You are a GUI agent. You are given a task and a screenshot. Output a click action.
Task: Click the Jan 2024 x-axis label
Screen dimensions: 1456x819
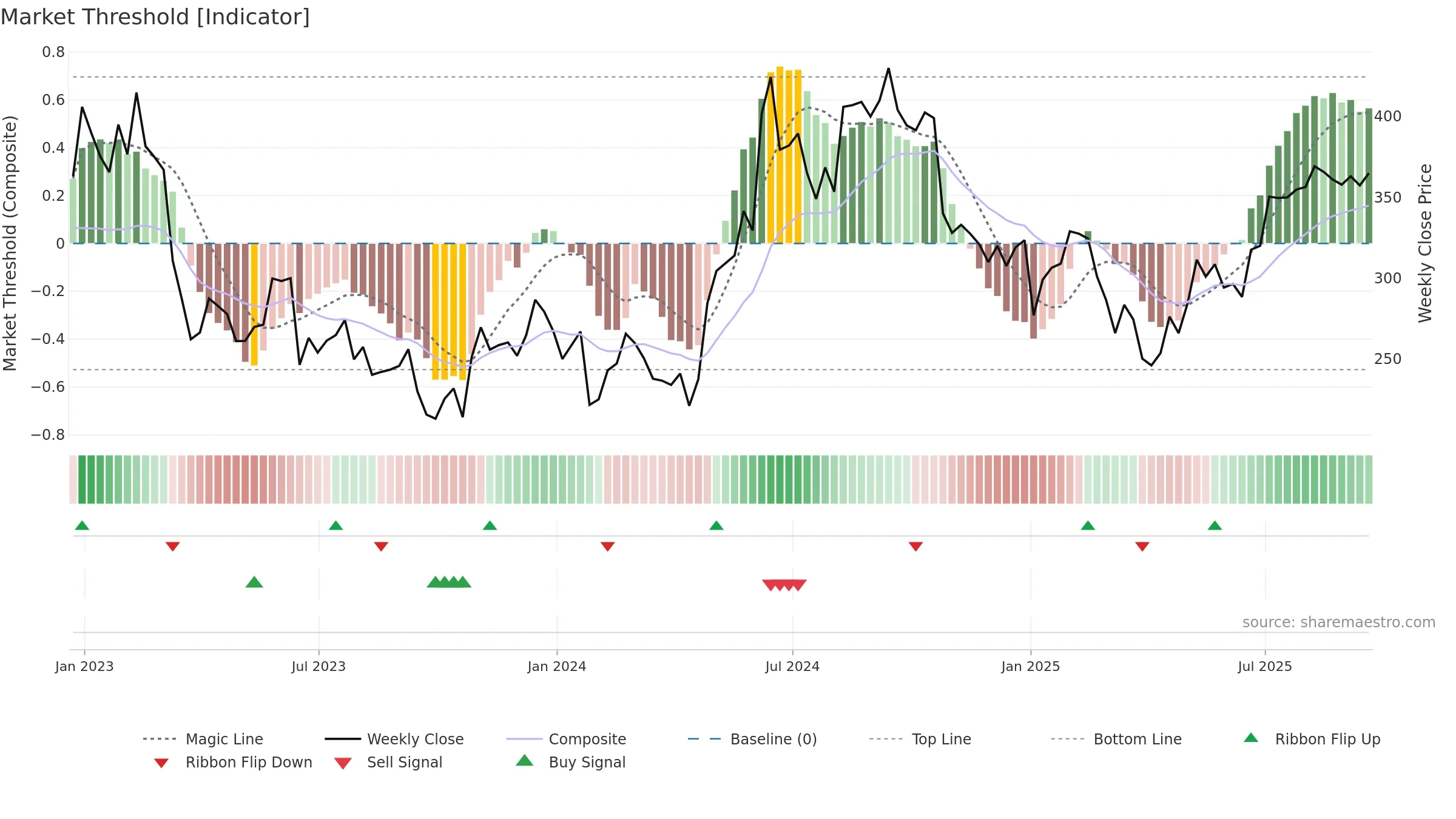tap(557, 667)
